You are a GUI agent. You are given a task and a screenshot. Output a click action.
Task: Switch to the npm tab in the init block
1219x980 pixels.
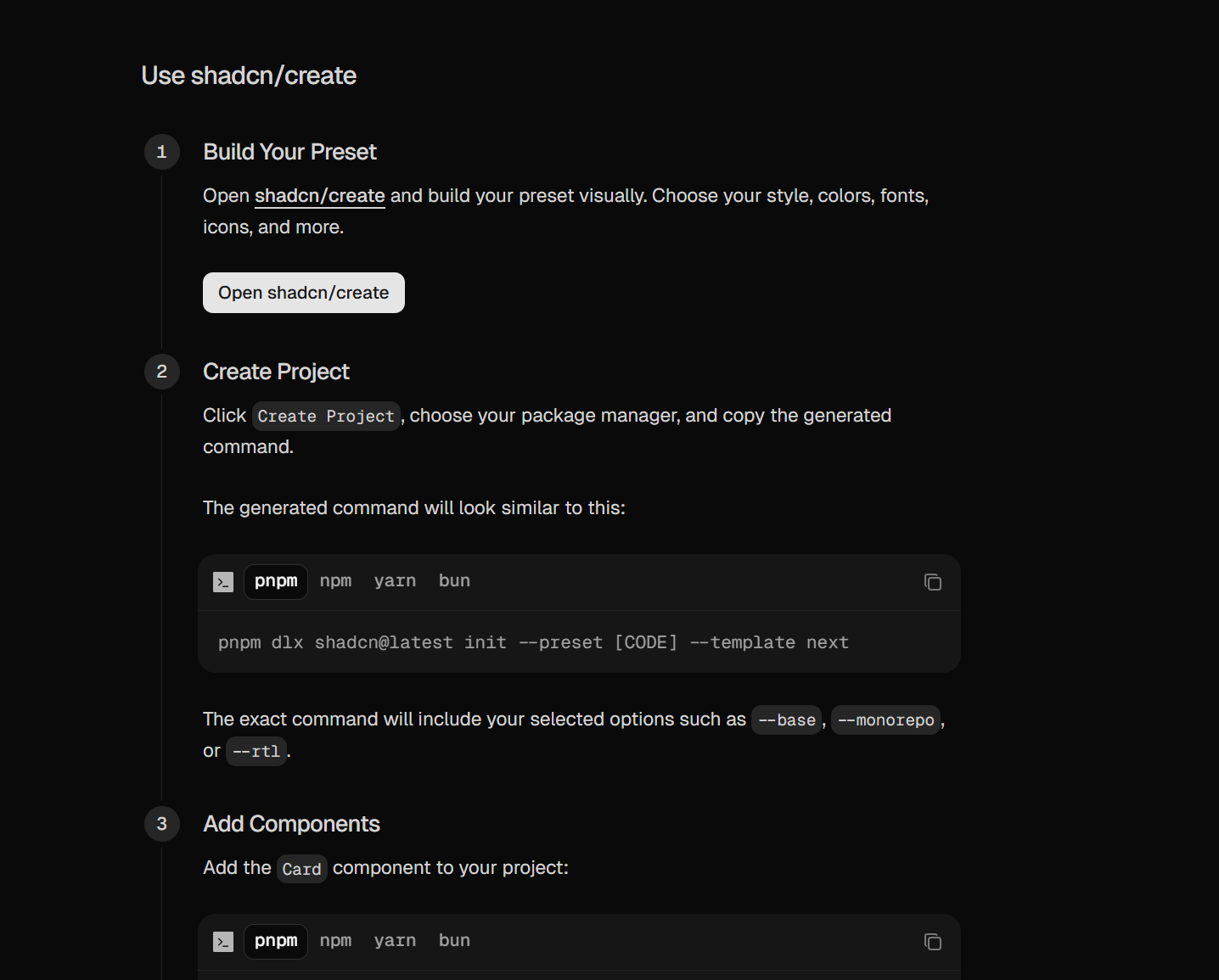coord(335,580)
